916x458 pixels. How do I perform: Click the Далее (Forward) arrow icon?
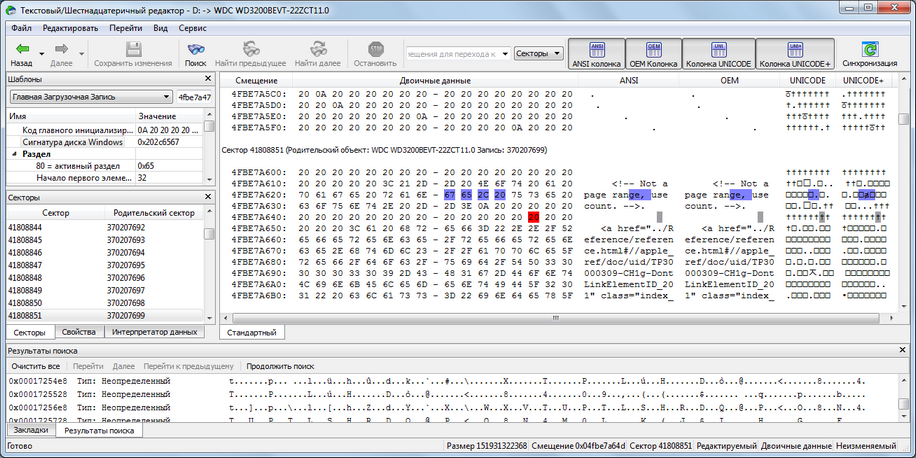pyautogui.click(x=61, y=48)
